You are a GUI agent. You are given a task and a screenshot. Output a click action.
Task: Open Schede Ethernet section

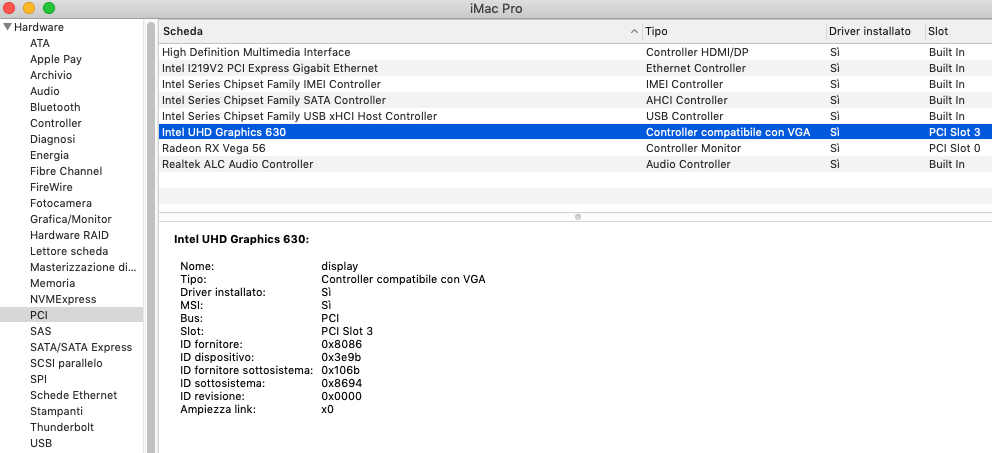tap(73, 395)
